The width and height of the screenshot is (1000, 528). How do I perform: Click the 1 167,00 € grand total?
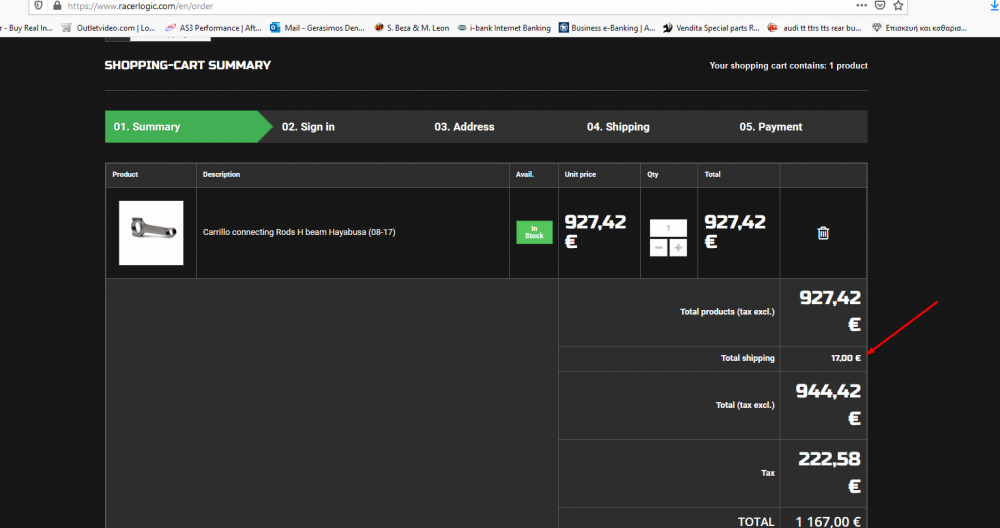(x=828, y=521)
